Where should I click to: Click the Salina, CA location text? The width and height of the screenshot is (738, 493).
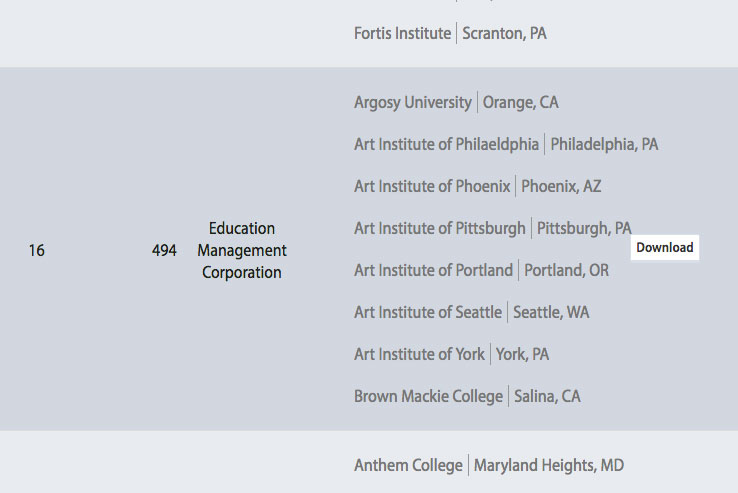547,396
